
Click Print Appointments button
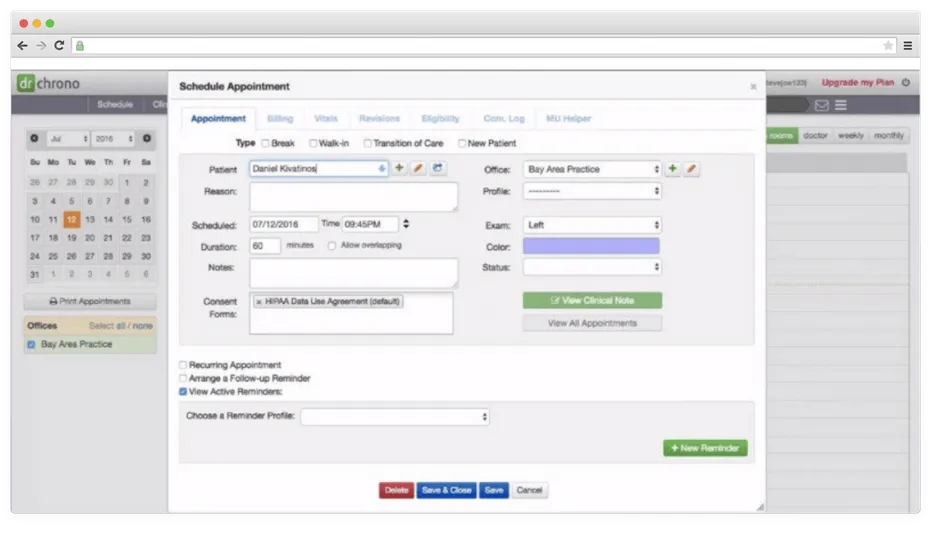coord(90,302)
